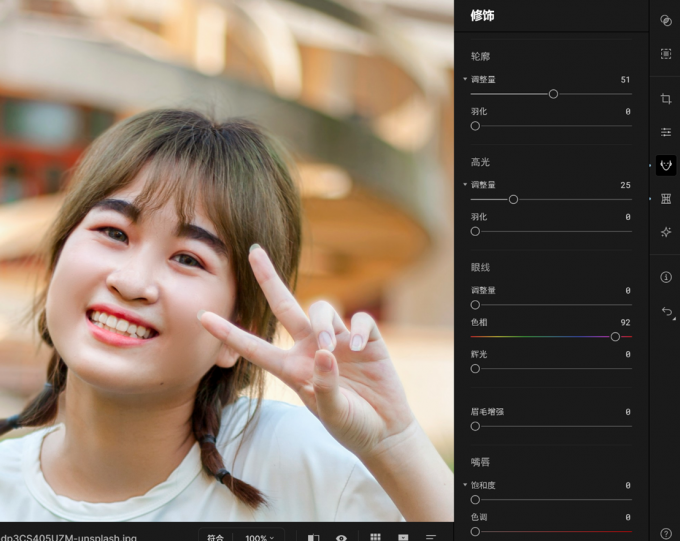Screen dimensions: 680x541
Task: Click the 修饰 panel title
Action: (x=482, y=16)
